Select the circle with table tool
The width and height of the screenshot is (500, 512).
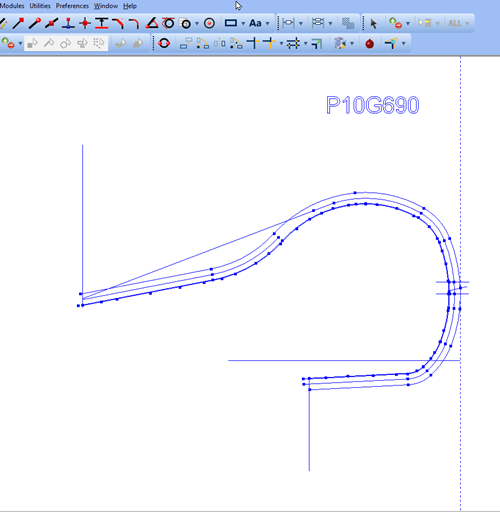pyautogui.click(x=185, y=23)
